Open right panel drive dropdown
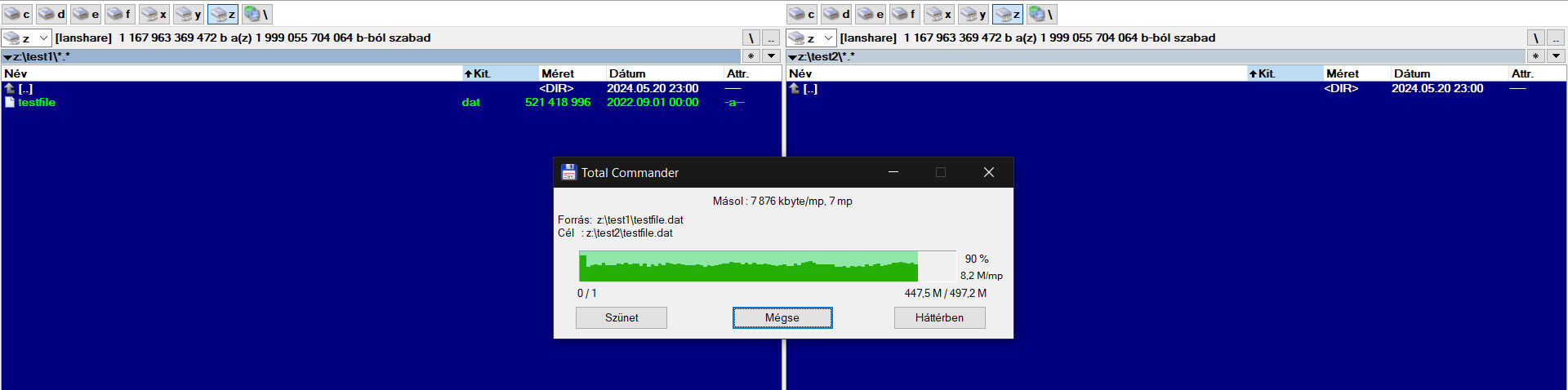This screenshot has height=390, width=1568. click(811, 38)
